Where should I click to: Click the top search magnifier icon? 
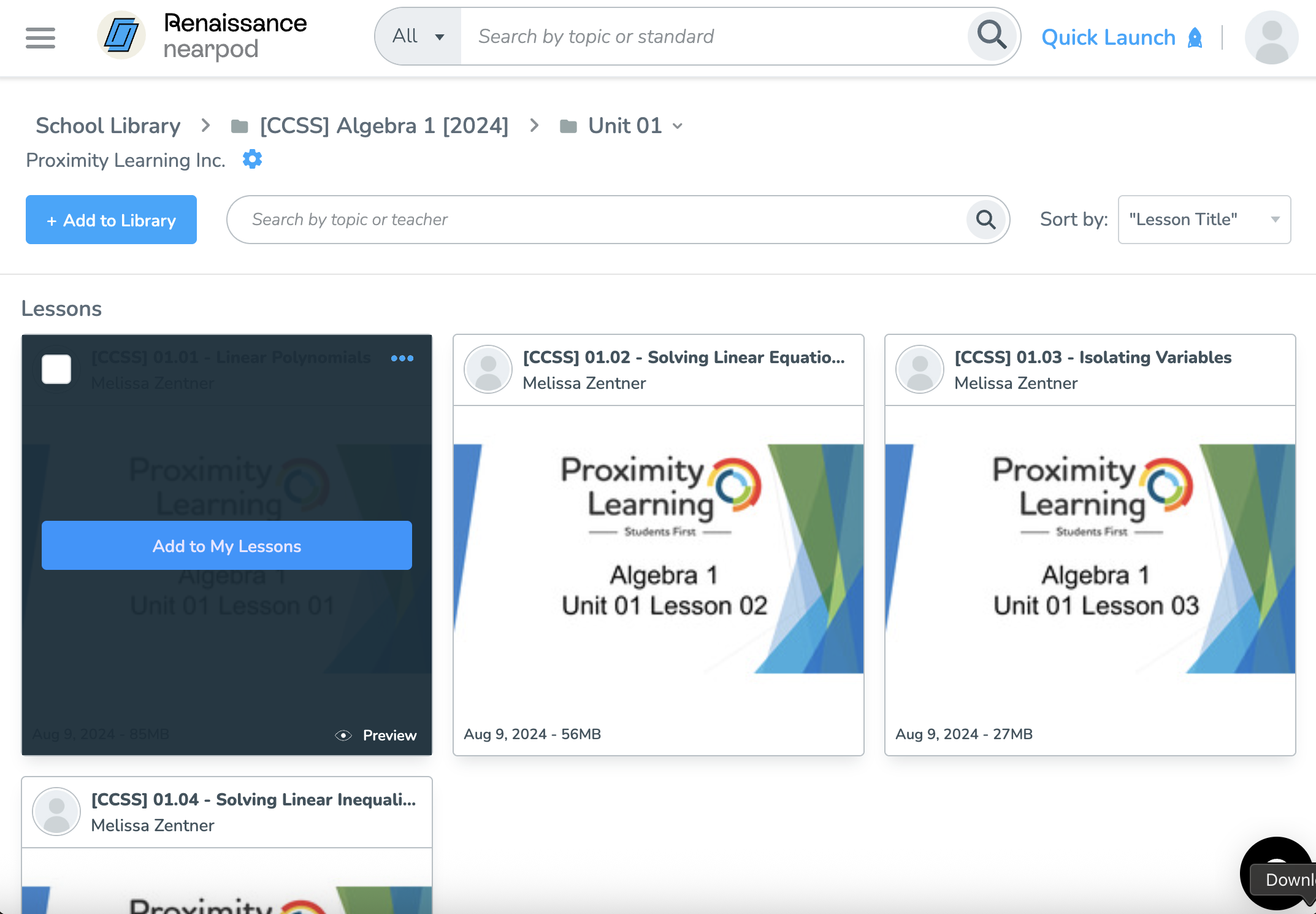click(x=992, y=36)
